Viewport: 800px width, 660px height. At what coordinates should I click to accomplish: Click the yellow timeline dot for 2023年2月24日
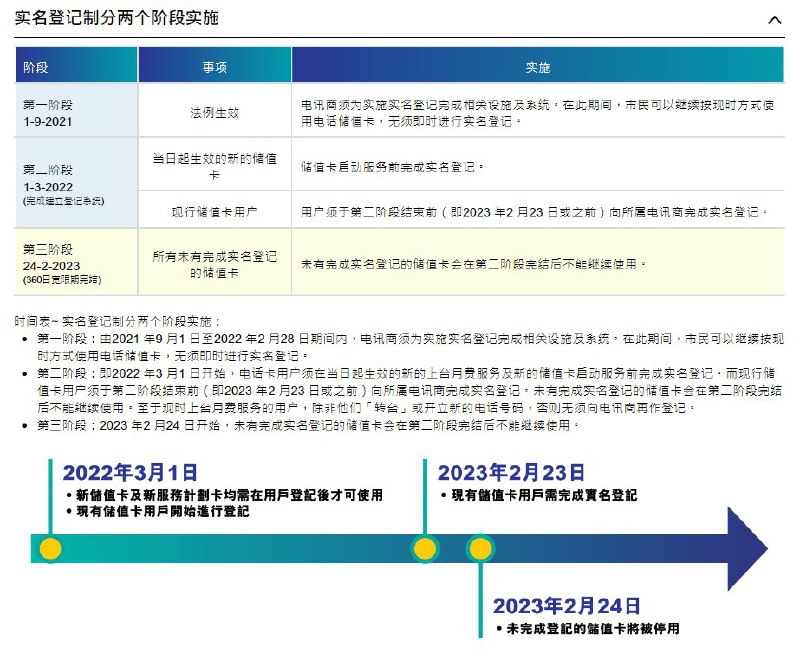click(481, 548)
